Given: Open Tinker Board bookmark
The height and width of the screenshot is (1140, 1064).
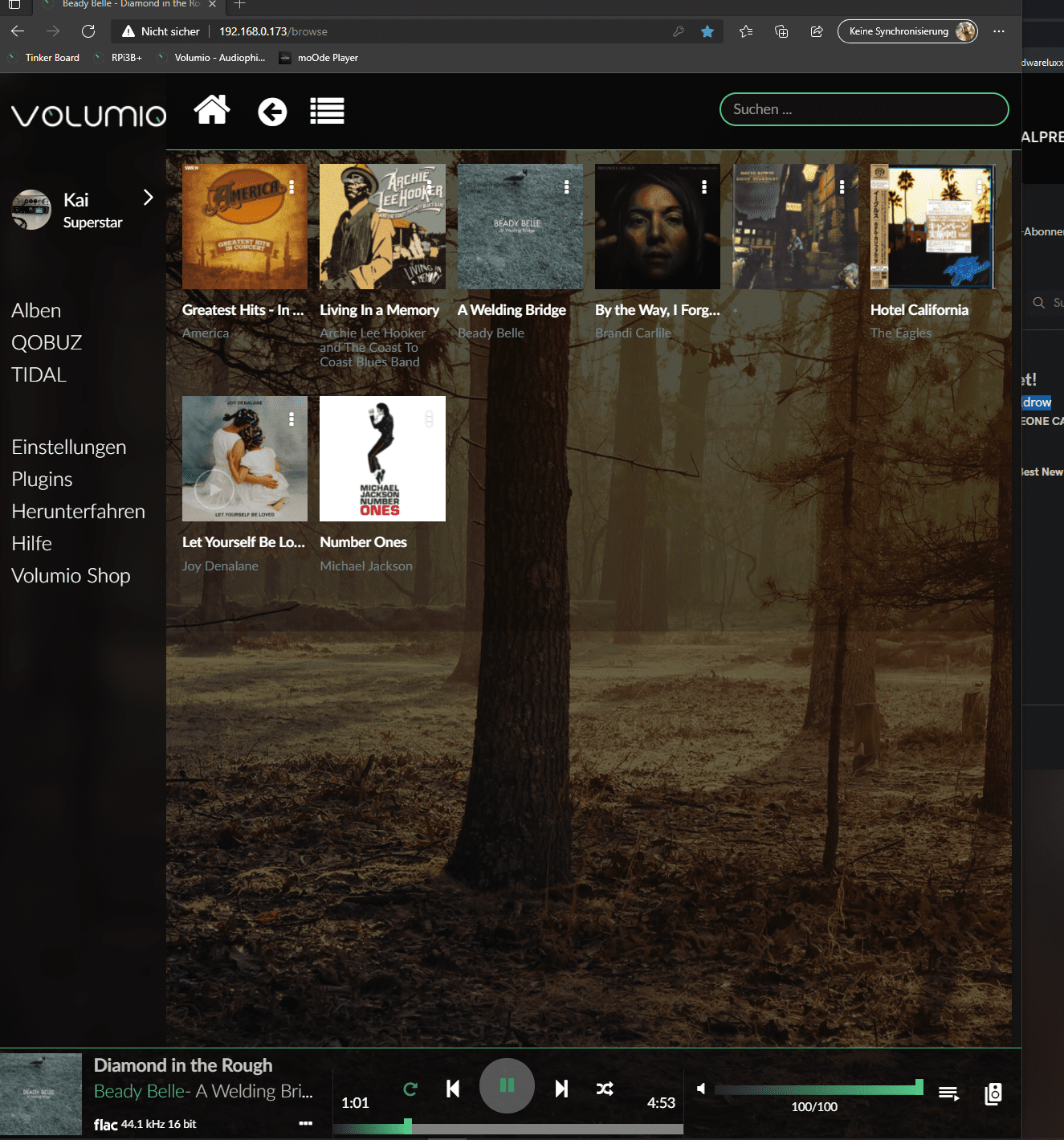Looking at the screenshot, I should click(44, 58).
